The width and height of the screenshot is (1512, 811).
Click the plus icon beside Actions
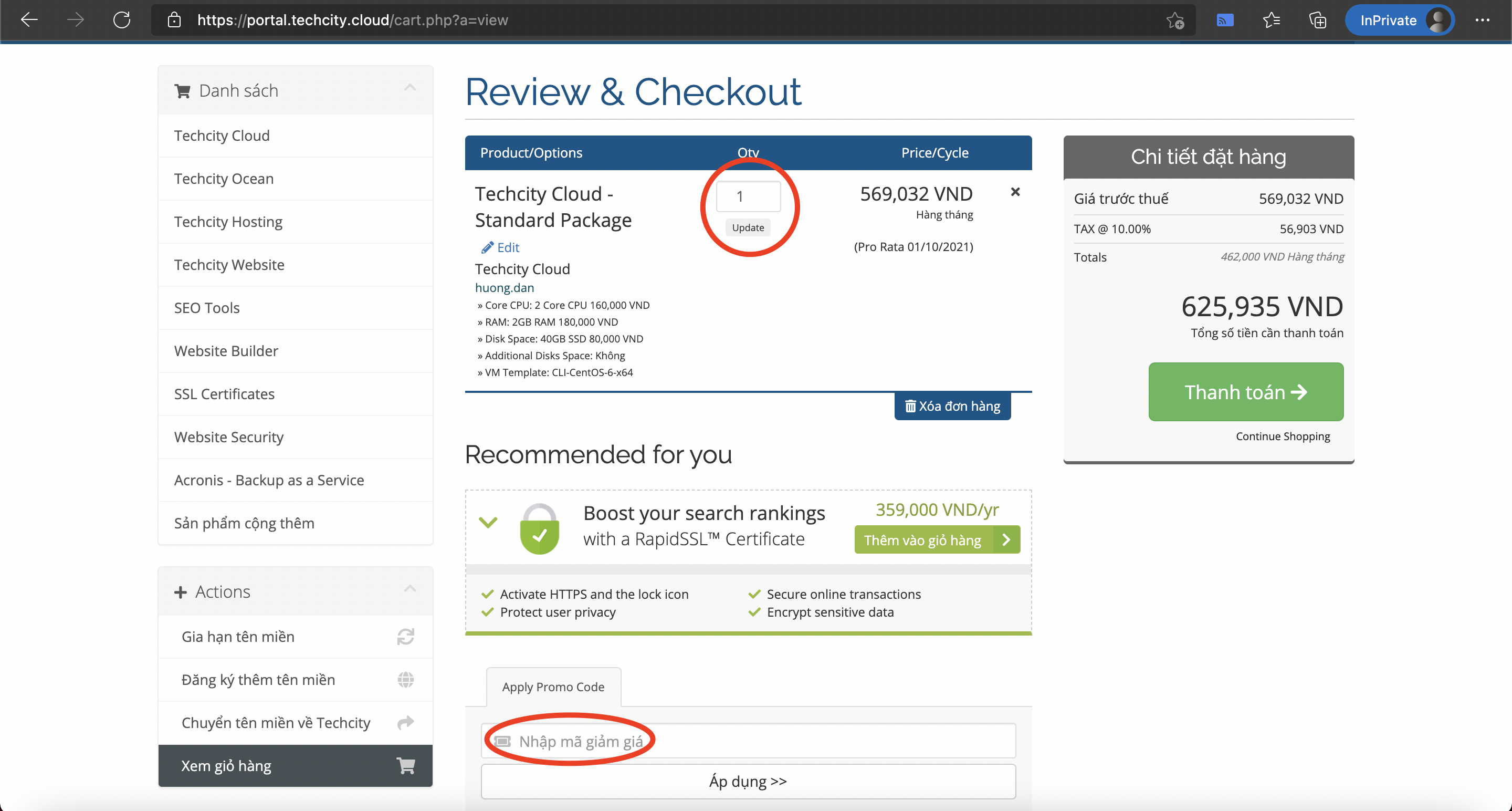180,592
